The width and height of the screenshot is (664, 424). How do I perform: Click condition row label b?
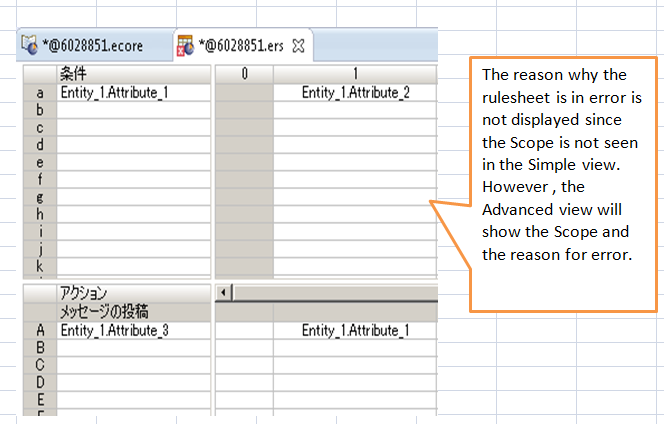pos(40,110)
